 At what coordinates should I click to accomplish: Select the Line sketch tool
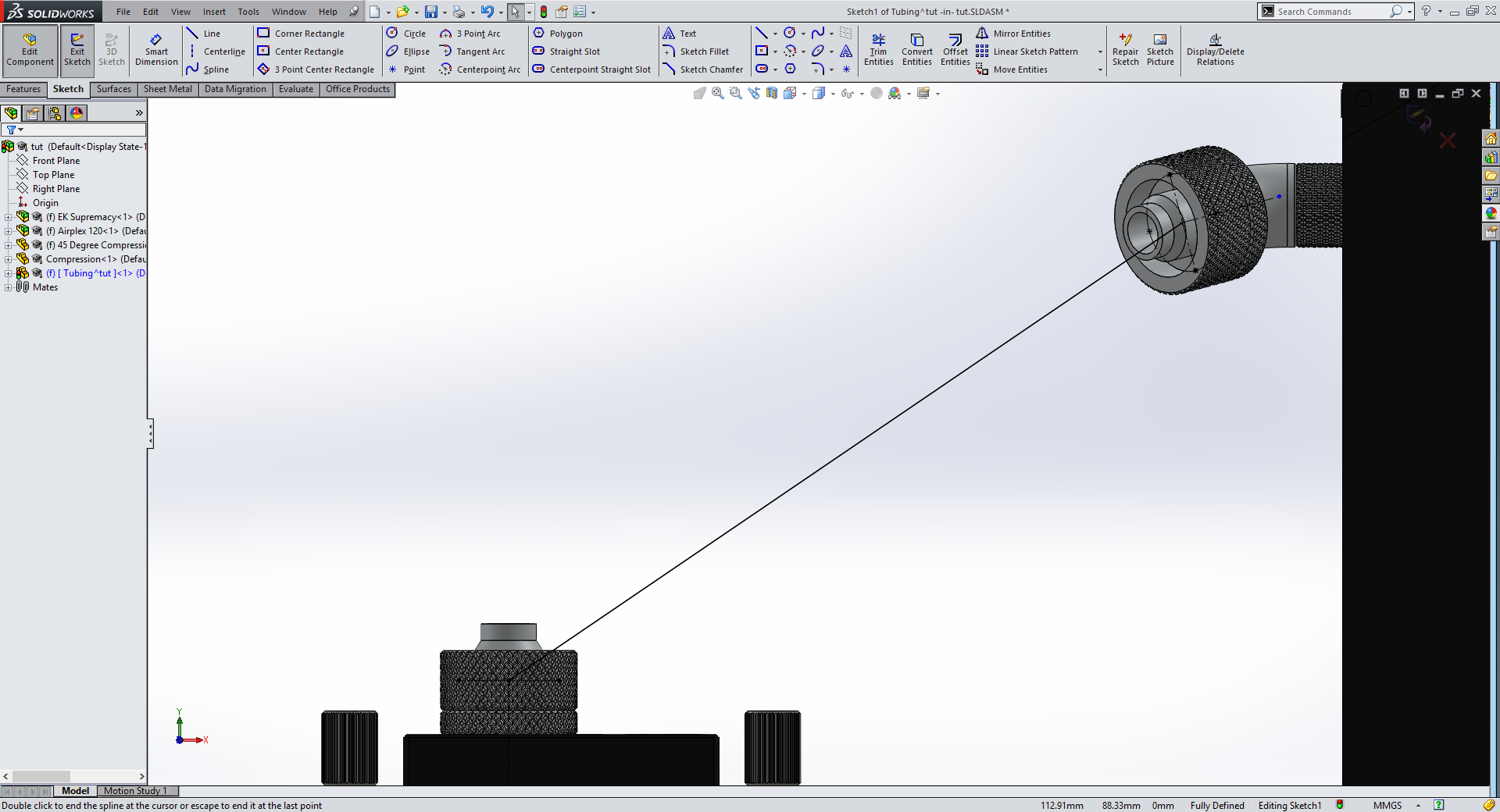[204, 34]
